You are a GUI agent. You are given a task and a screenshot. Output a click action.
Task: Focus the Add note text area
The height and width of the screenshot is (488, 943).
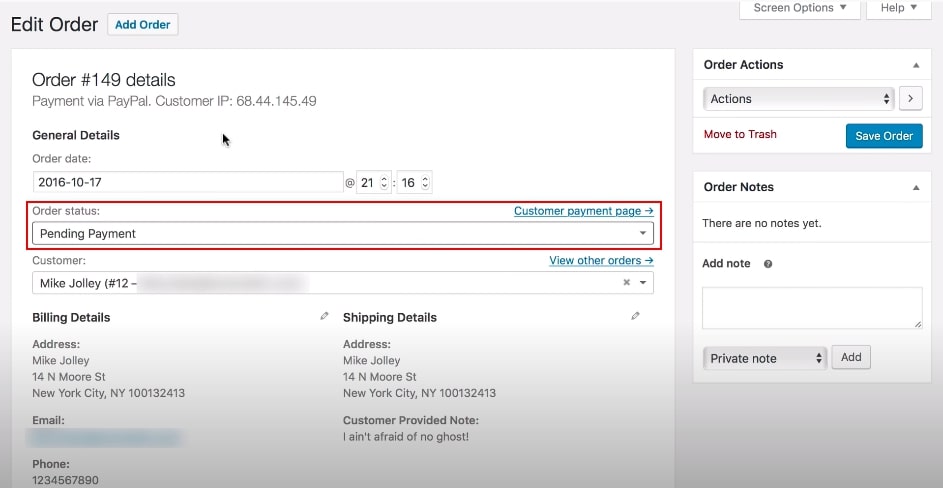pos(812,308)
